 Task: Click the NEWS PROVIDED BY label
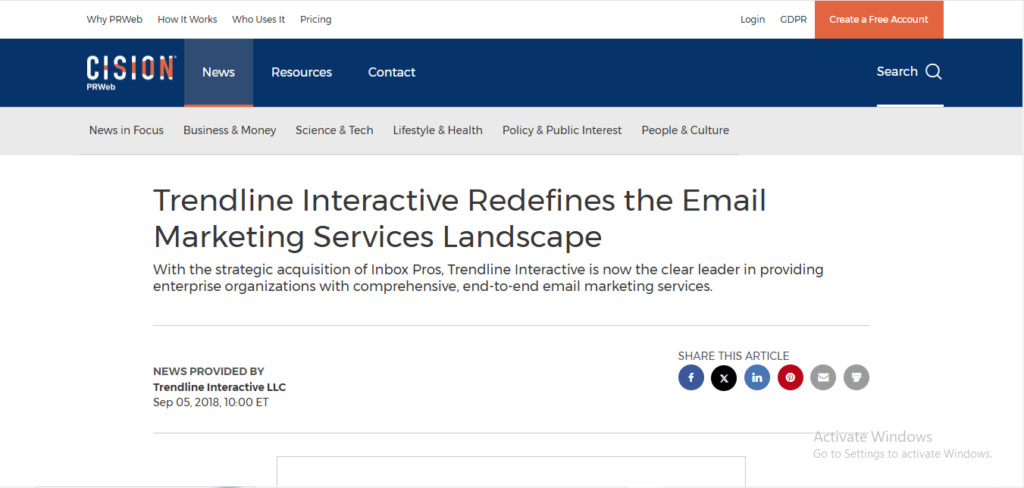tap(209, 371)
